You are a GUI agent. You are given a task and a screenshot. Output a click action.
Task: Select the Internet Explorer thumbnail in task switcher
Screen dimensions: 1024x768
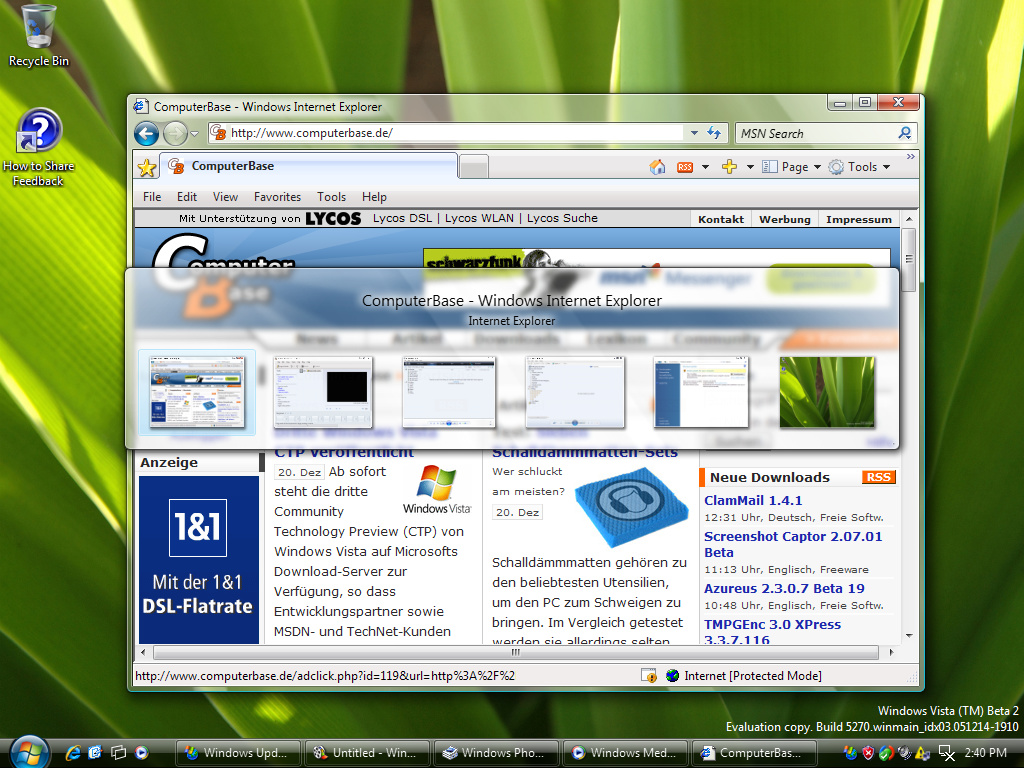197,392
